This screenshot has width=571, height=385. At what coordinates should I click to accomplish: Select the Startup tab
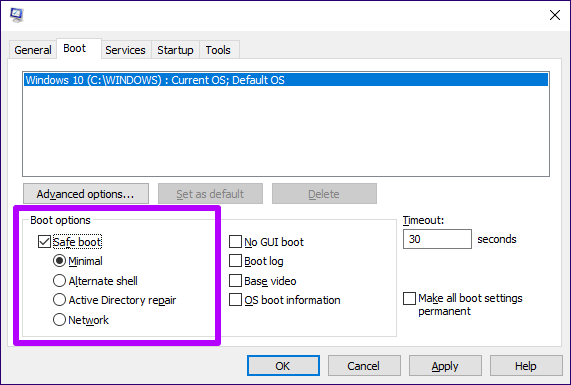click(175, 50)
